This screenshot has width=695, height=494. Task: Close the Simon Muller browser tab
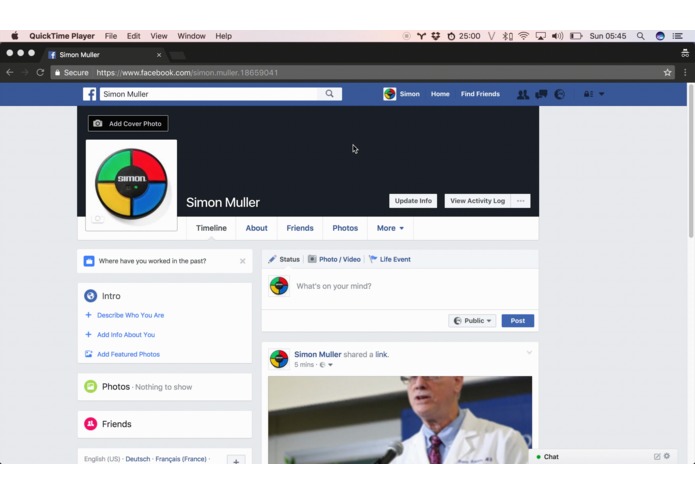pos(159,55)
